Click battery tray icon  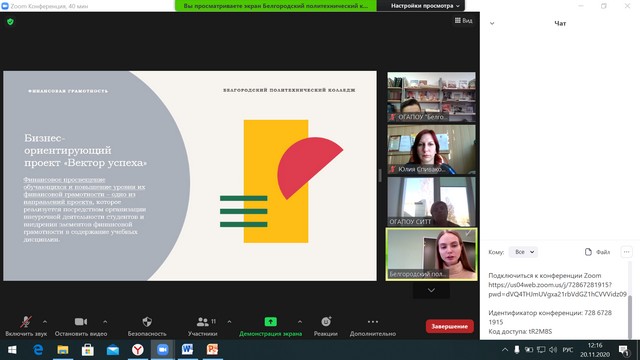[x=529, y=350]
